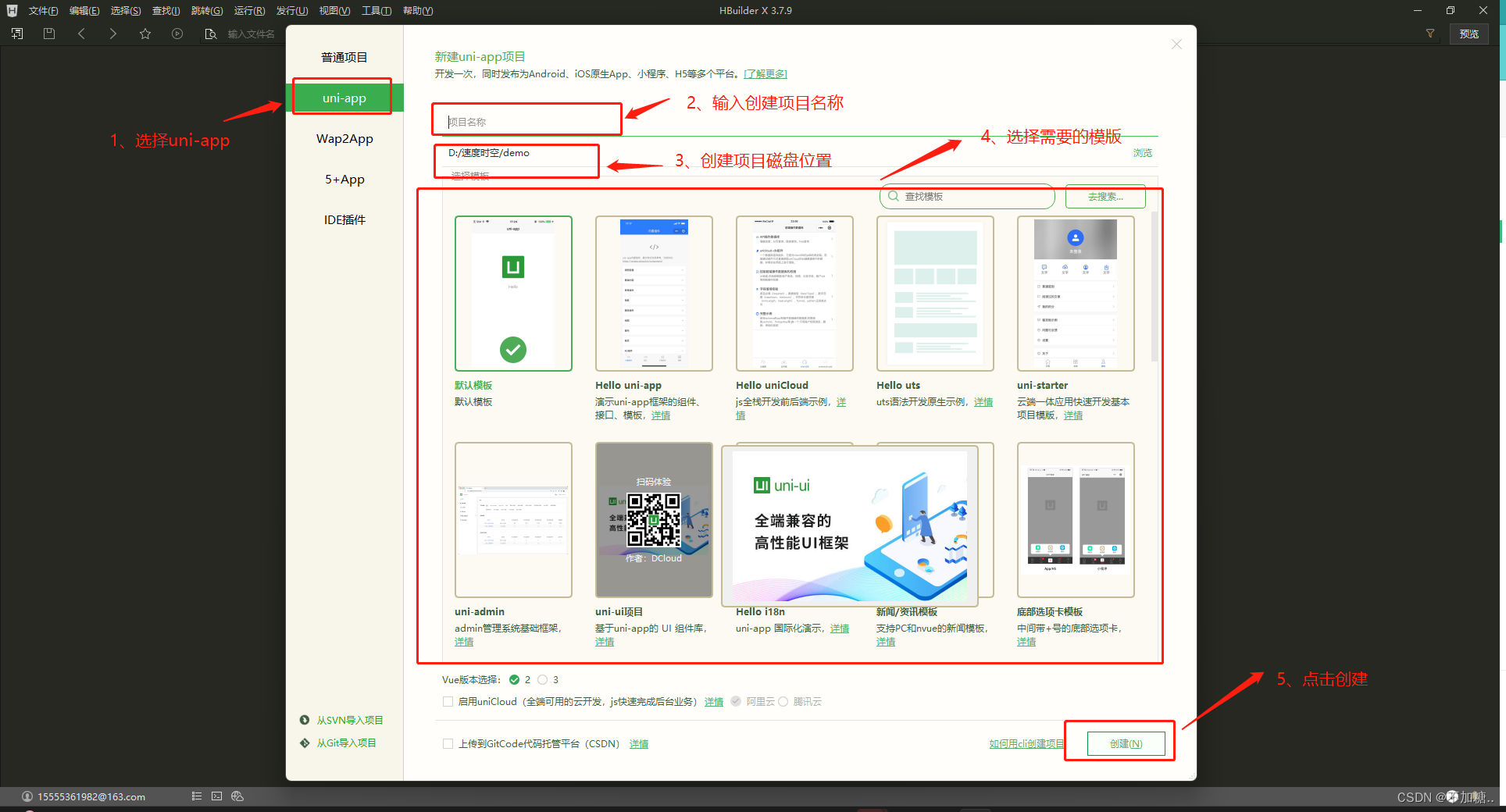
Task: Click the filter funnel icon
Action: coord(1430,34)
